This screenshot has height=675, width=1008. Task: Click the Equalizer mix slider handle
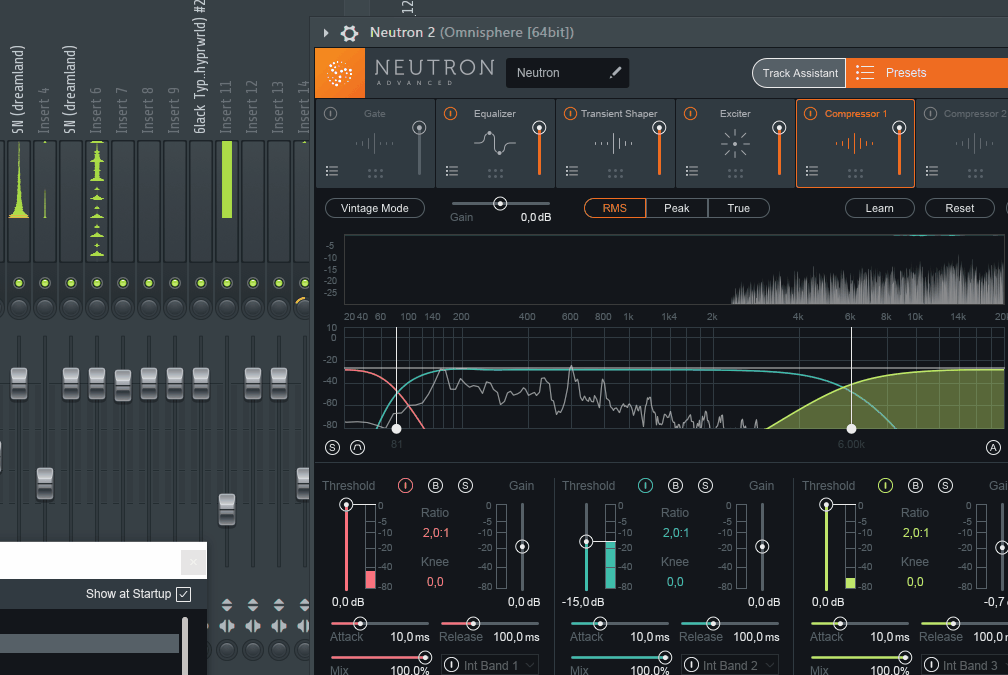[539, 128]
